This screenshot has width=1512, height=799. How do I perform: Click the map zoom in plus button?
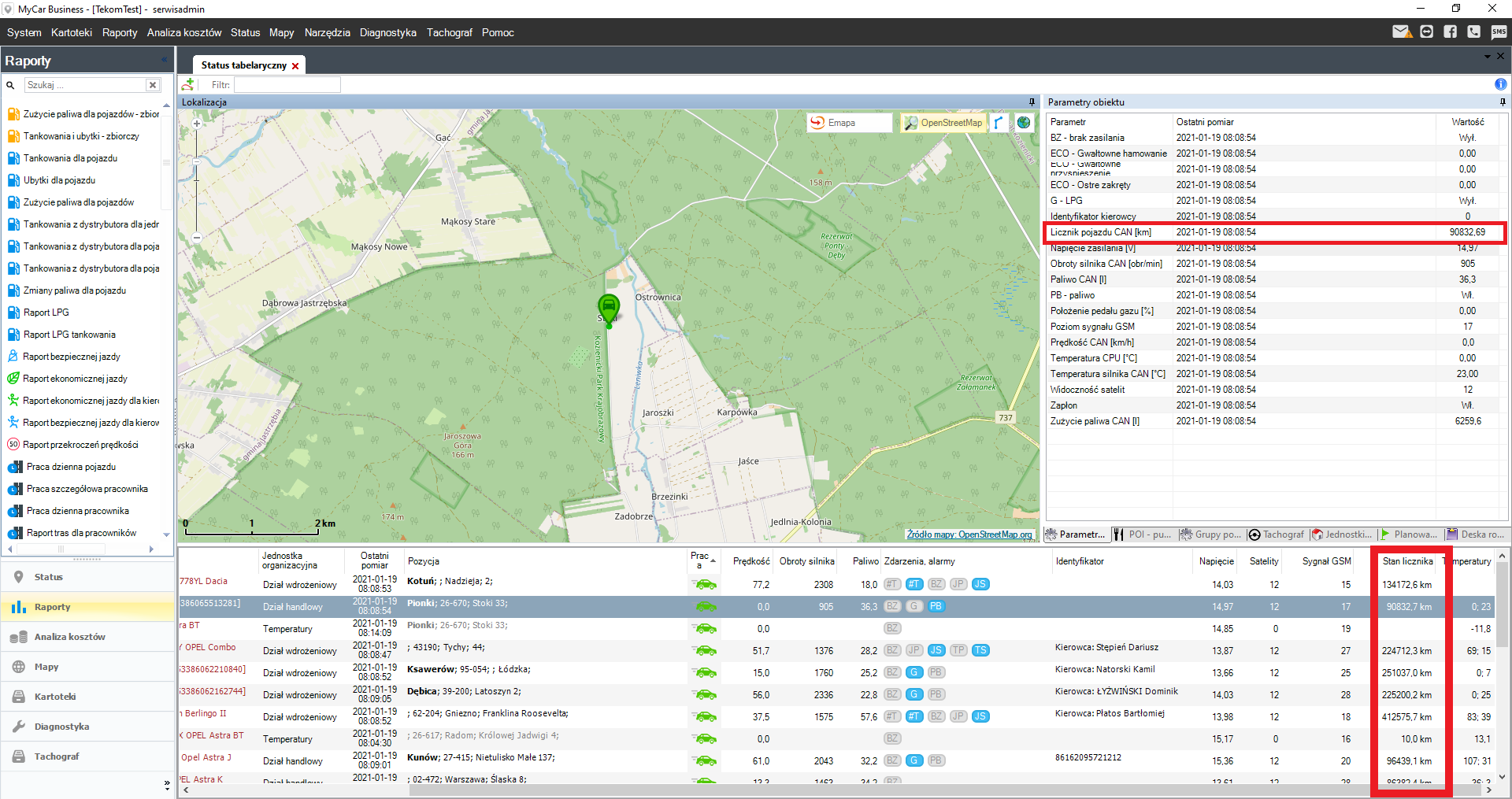click(x=197, y=124)
